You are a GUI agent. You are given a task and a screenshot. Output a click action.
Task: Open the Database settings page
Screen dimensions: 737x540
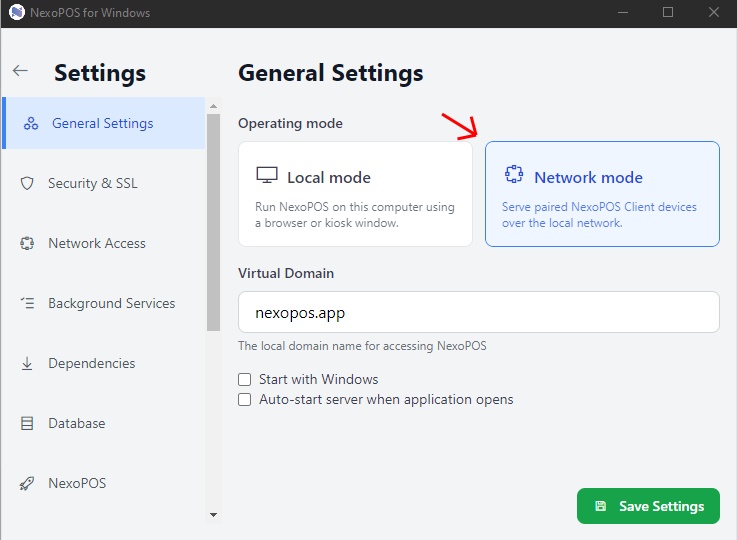[104, 423]
